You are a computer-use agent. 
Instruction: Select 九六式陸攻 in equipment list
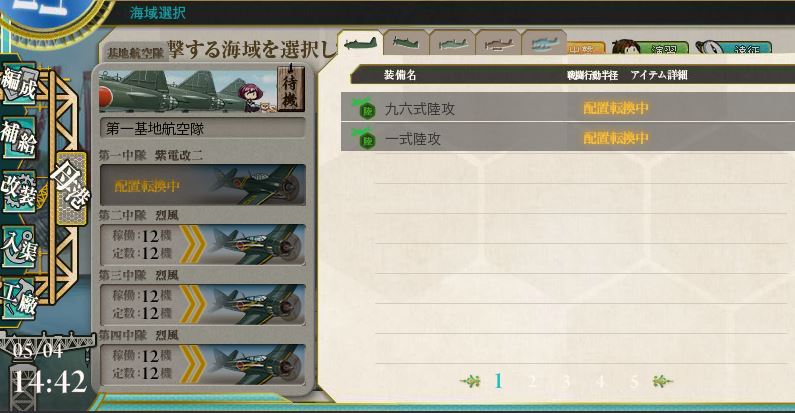pyautogui.click(x=568, y=107)
